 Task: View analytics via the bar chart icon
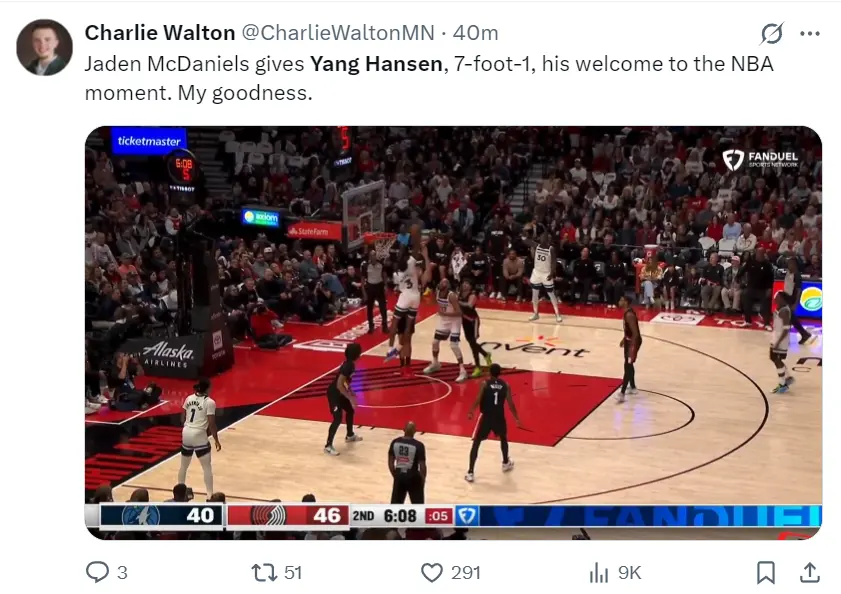599,573
